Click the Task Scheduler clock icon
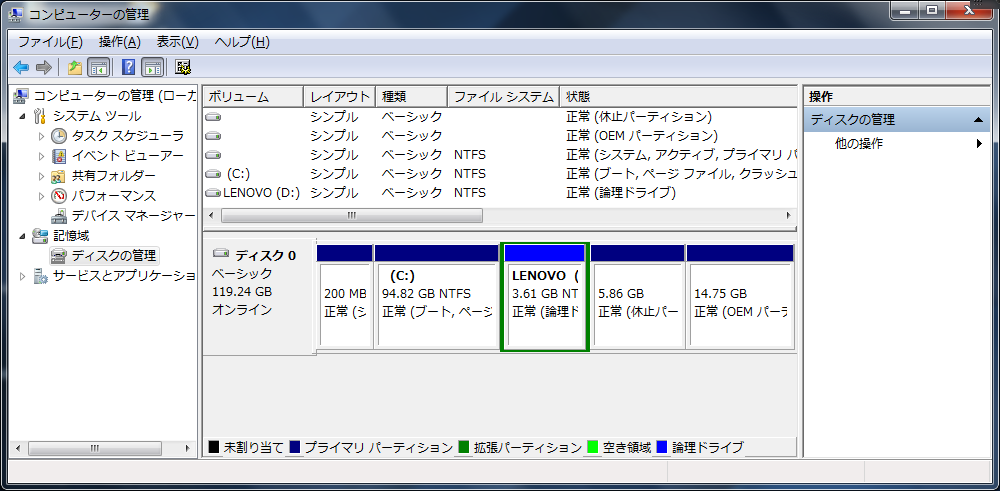Viewport: 1000px width, 491px height. (59, 136)
